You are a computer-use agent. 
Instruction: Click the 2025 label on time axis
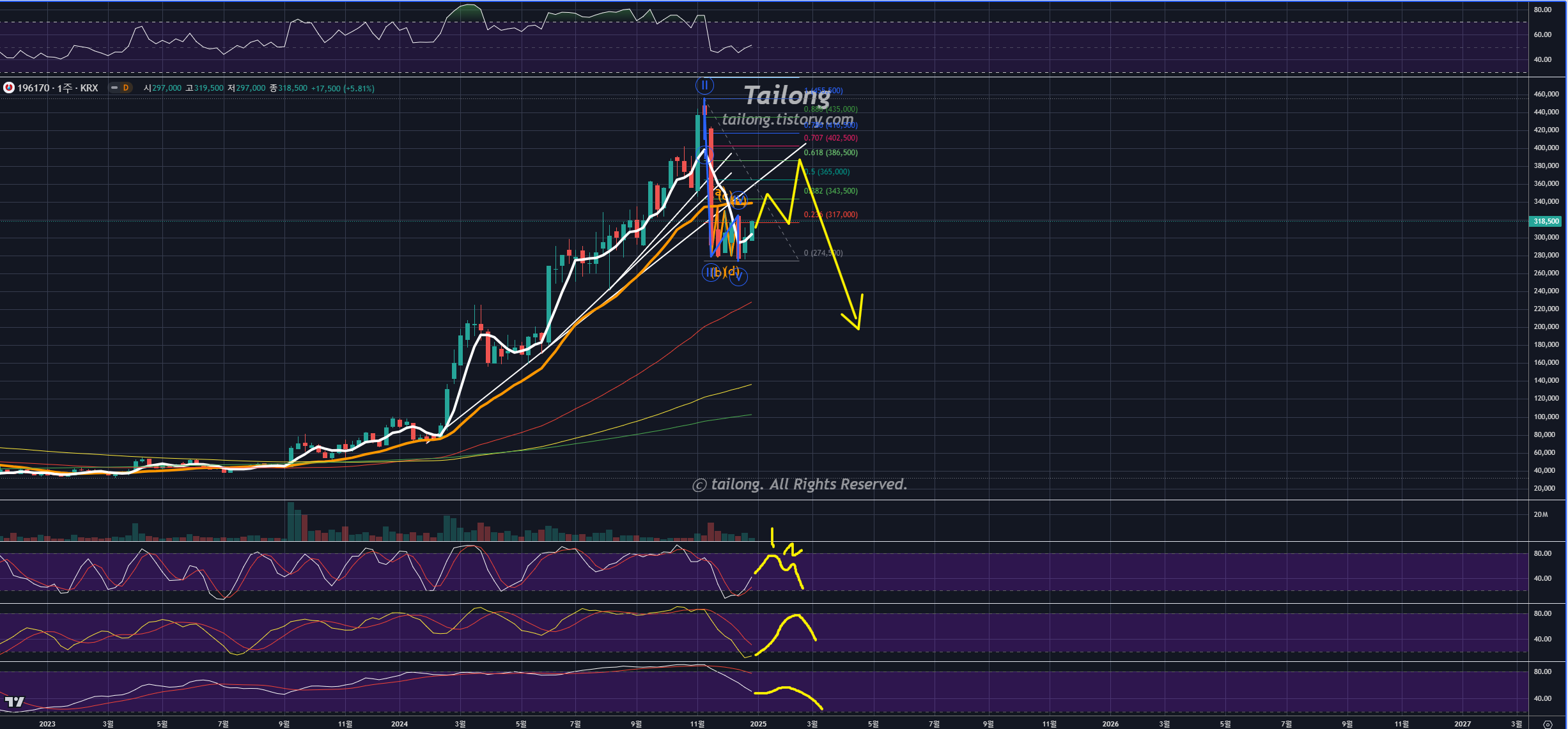[x=758, y=724]
